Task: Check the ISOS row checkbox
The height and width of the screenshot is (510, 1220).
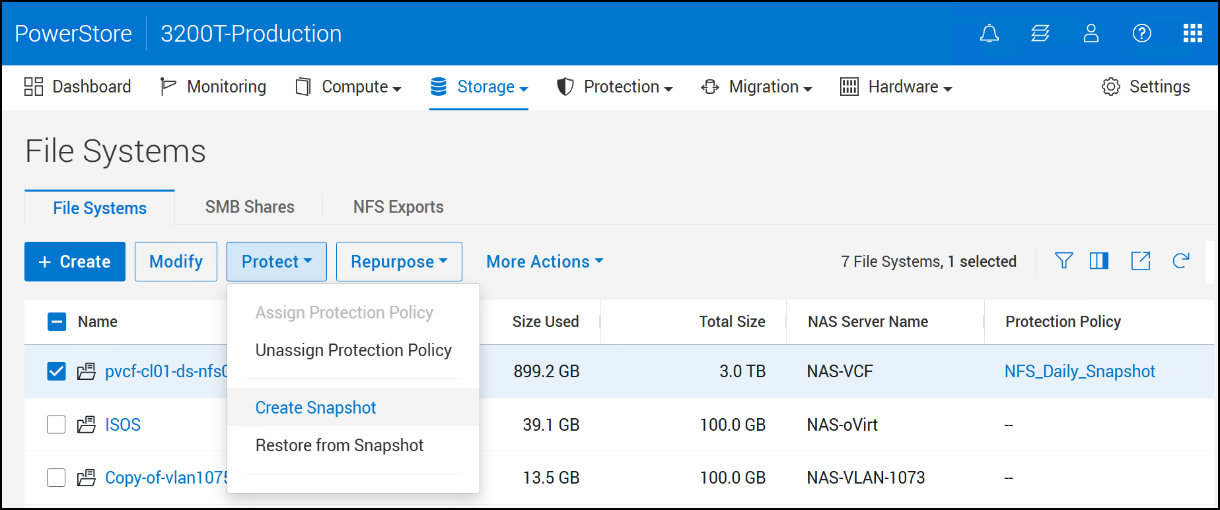Action: (57, 425)
